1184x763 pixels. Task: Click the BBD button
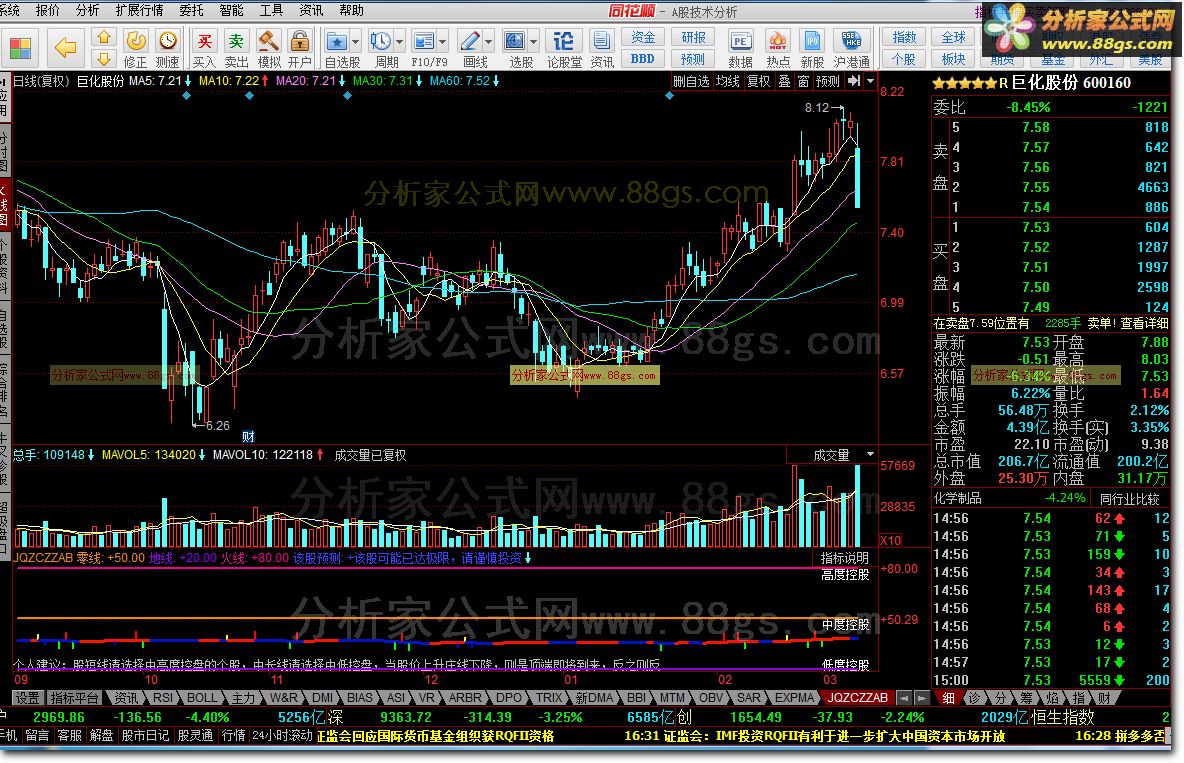(643, 58)
